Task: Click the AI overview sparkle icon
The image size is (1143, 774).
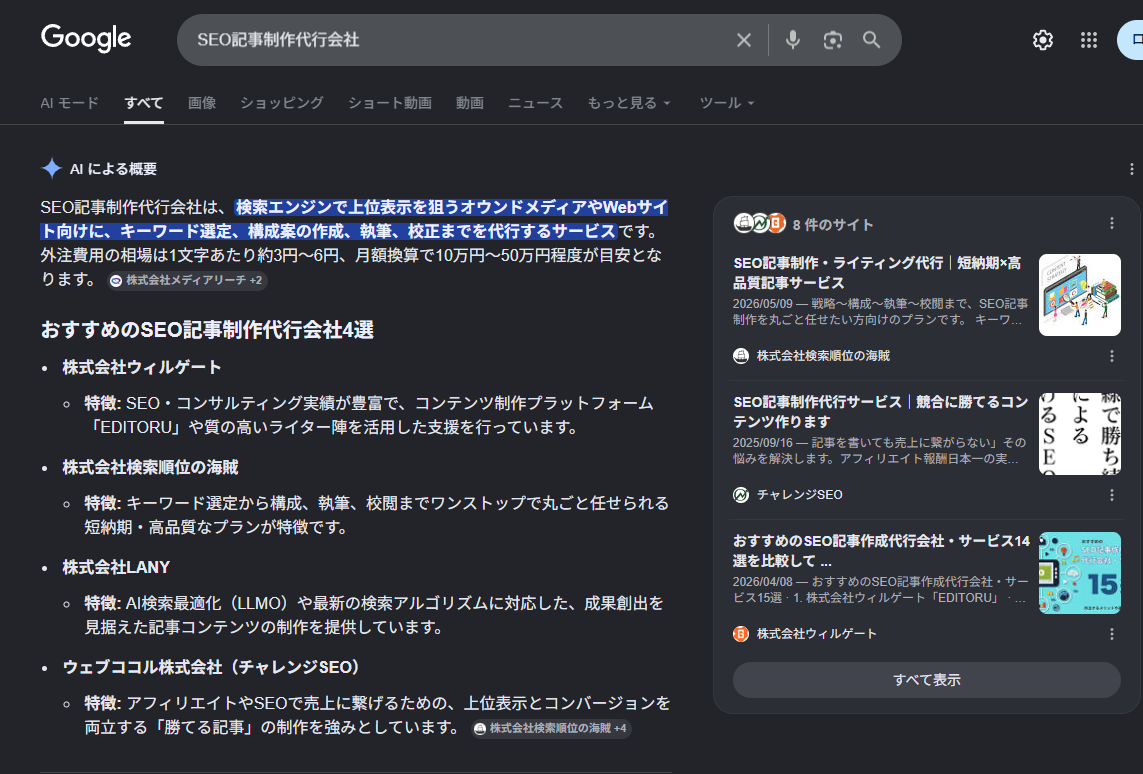Action: coord(52,168)
